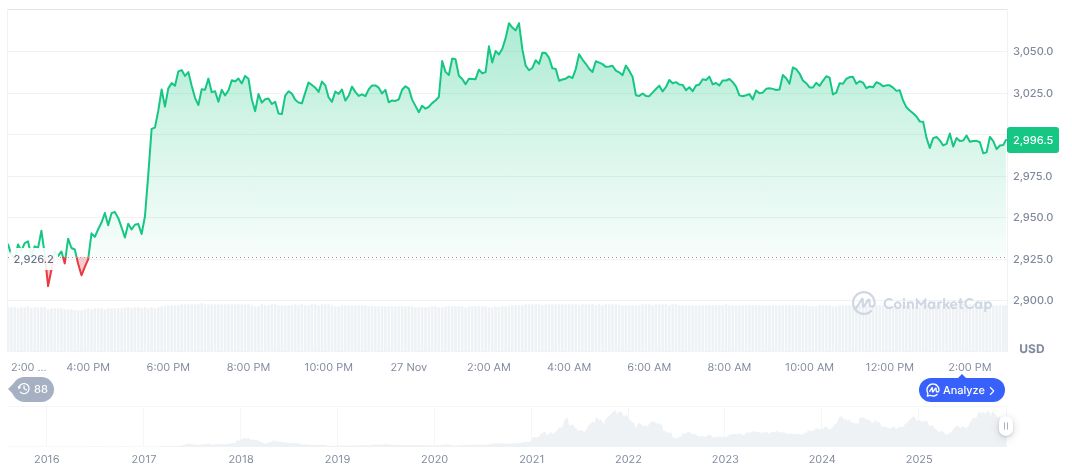Click the range slider handle at the timeline's right end
The height and width of the screenshot is (470, 1072).
click(1005, 426)
